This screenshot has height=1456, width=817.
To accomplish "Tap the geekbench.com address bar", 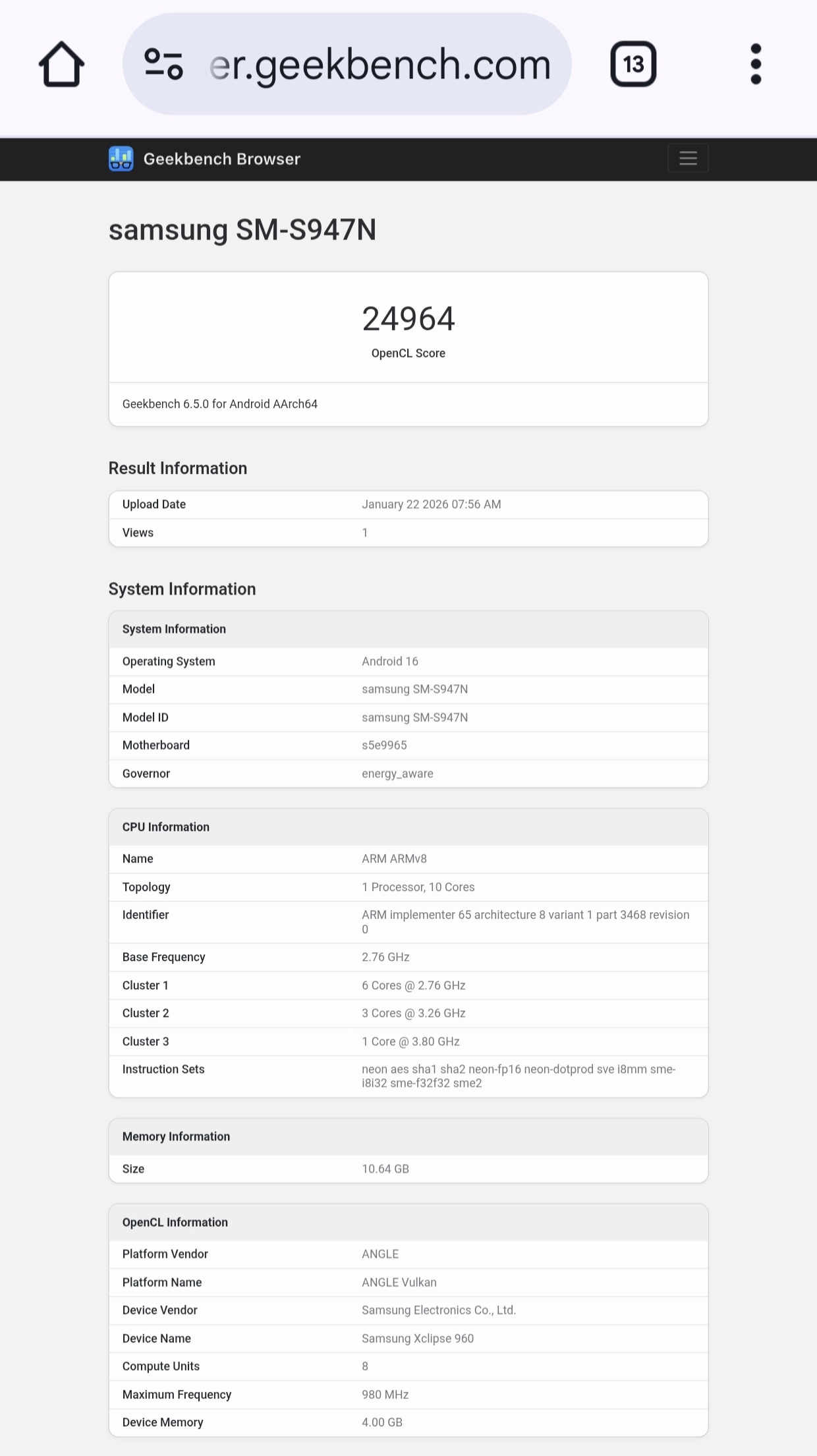I will [380, 64].
